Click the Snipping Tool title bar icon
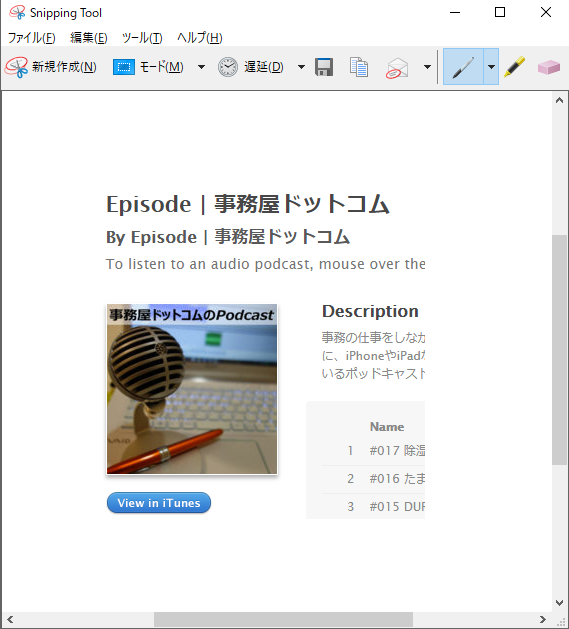The width and height of the screenshot is (569, 629). click(17, 13)
